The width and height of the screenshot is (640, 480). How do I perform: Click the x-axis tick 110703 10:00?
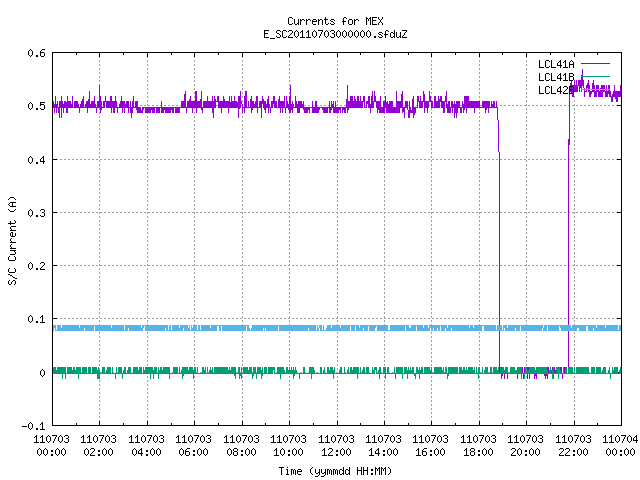pos(288,446)
